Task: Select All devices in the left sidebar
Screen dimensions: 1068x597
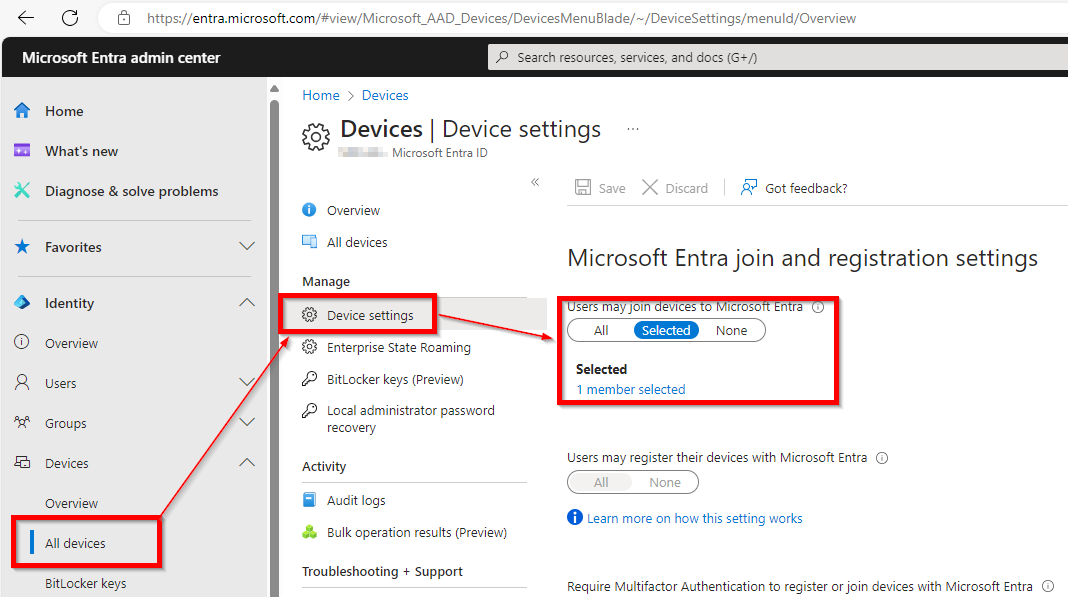Action: pyautogui.click(x=76, y=543)
